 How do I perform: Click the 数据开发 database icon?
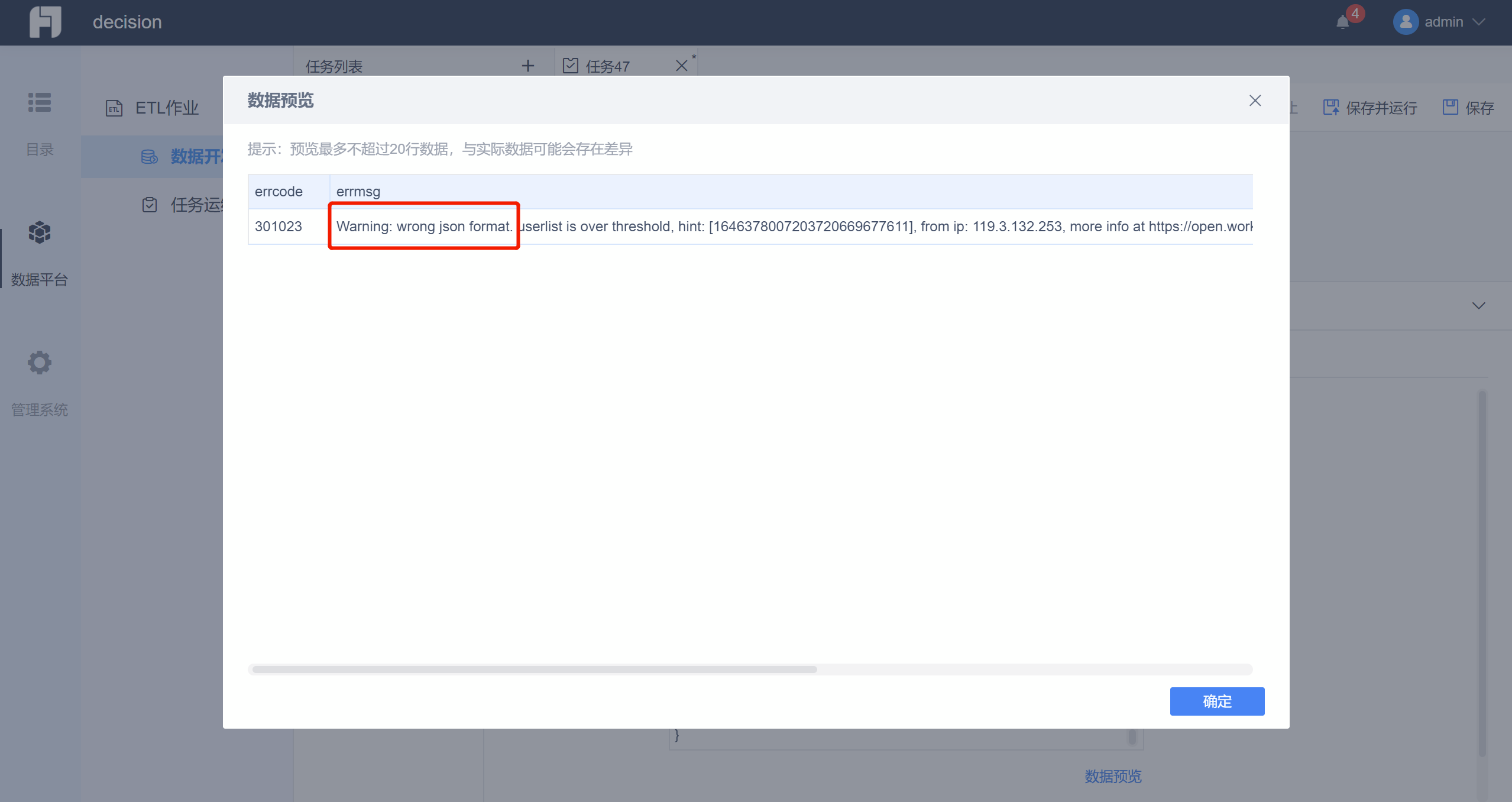pyautogui.click(x=149, y=157)
